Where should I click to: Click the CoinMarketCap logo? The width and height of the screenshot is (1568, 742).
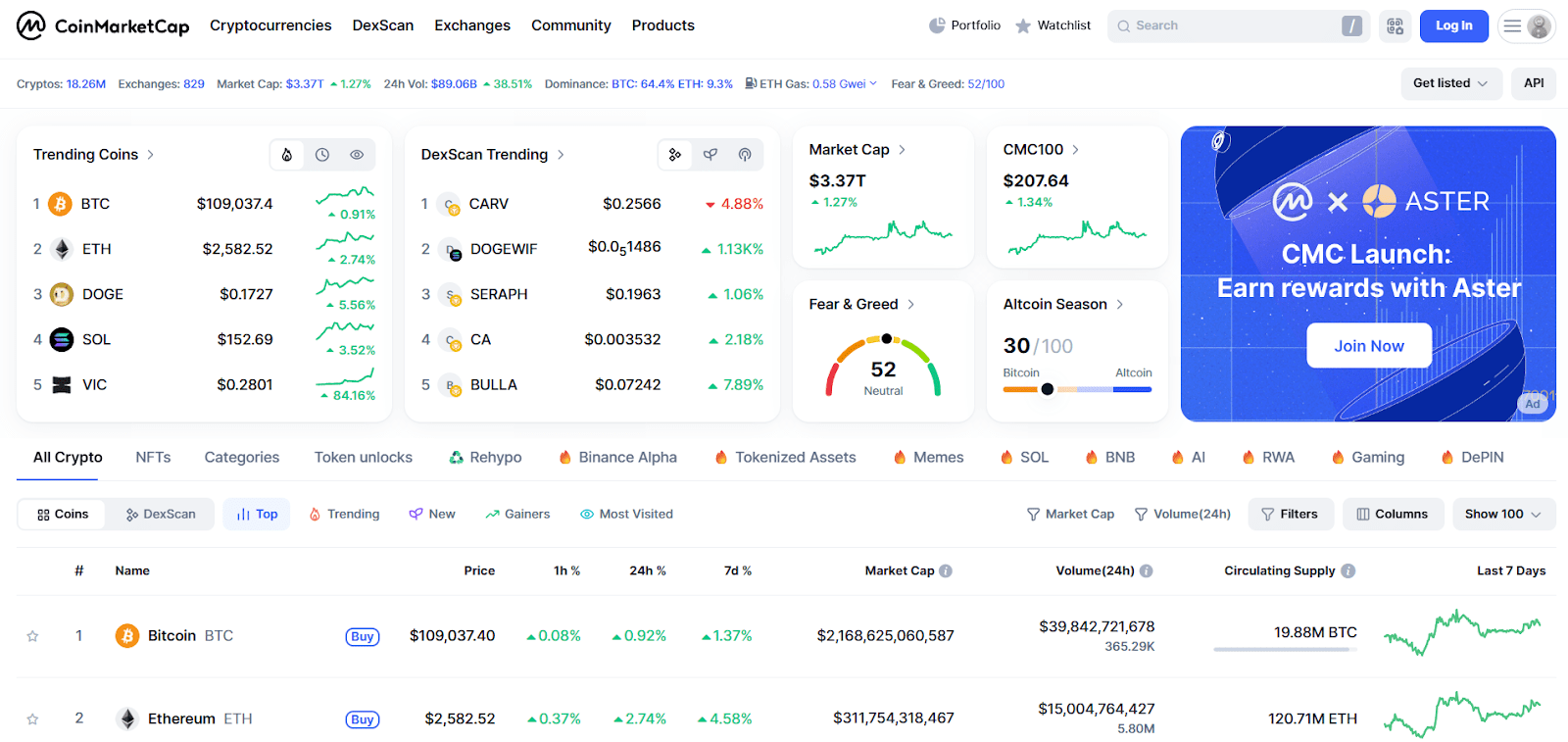[x=102, y=25]
